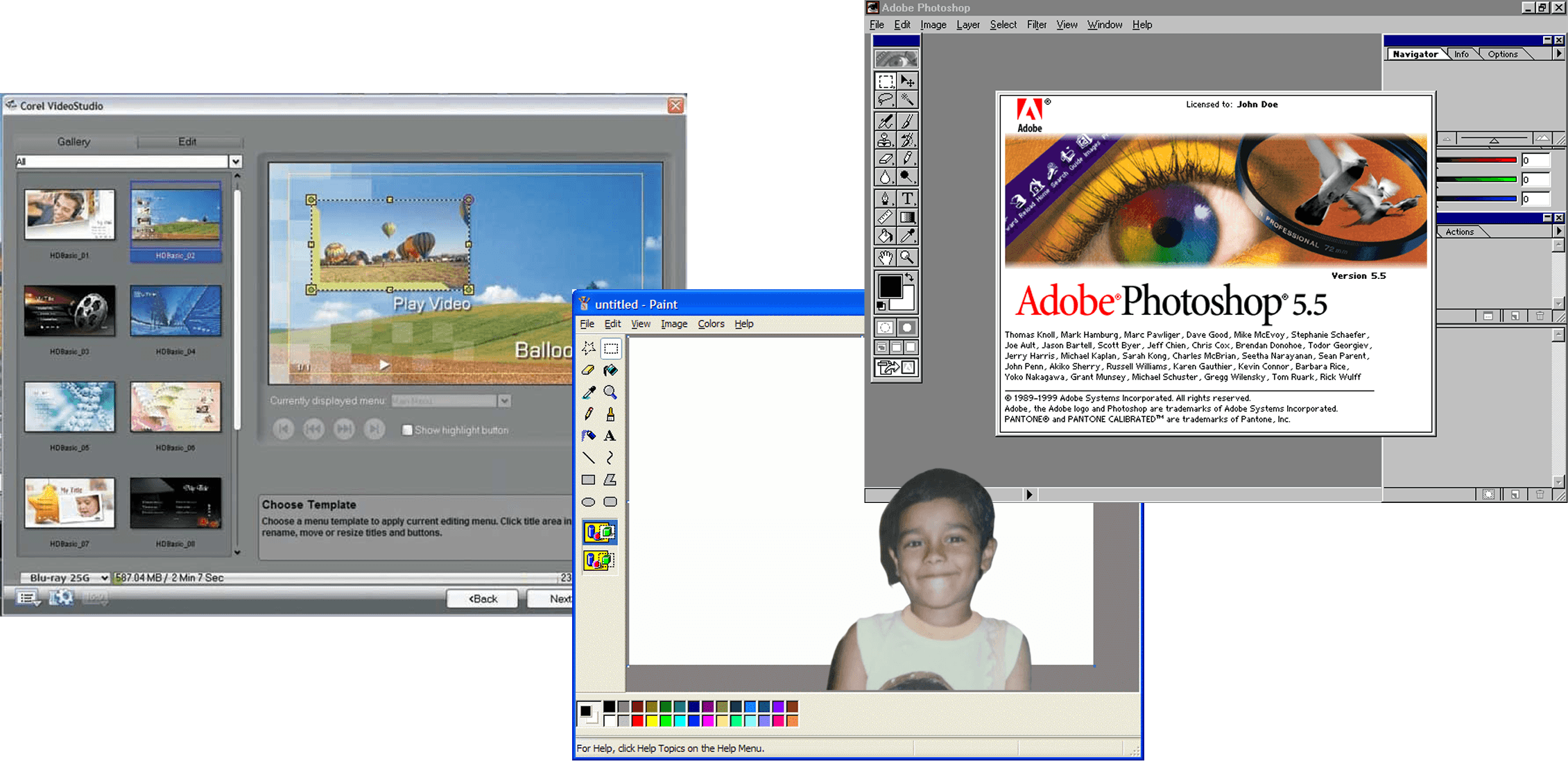Enable the Show highlight button checkbox
Image resolution: width=1568 pixels, height=761 pixels.
pyautogui.click(x=408, y=430)
